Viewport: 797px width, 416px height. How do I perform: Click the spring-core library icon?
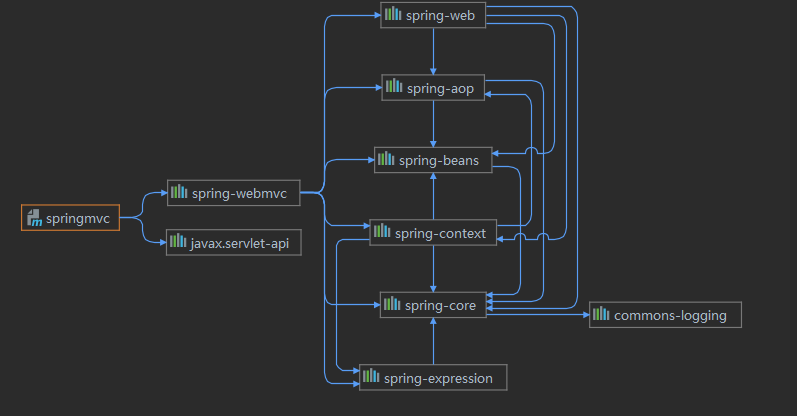393,306
